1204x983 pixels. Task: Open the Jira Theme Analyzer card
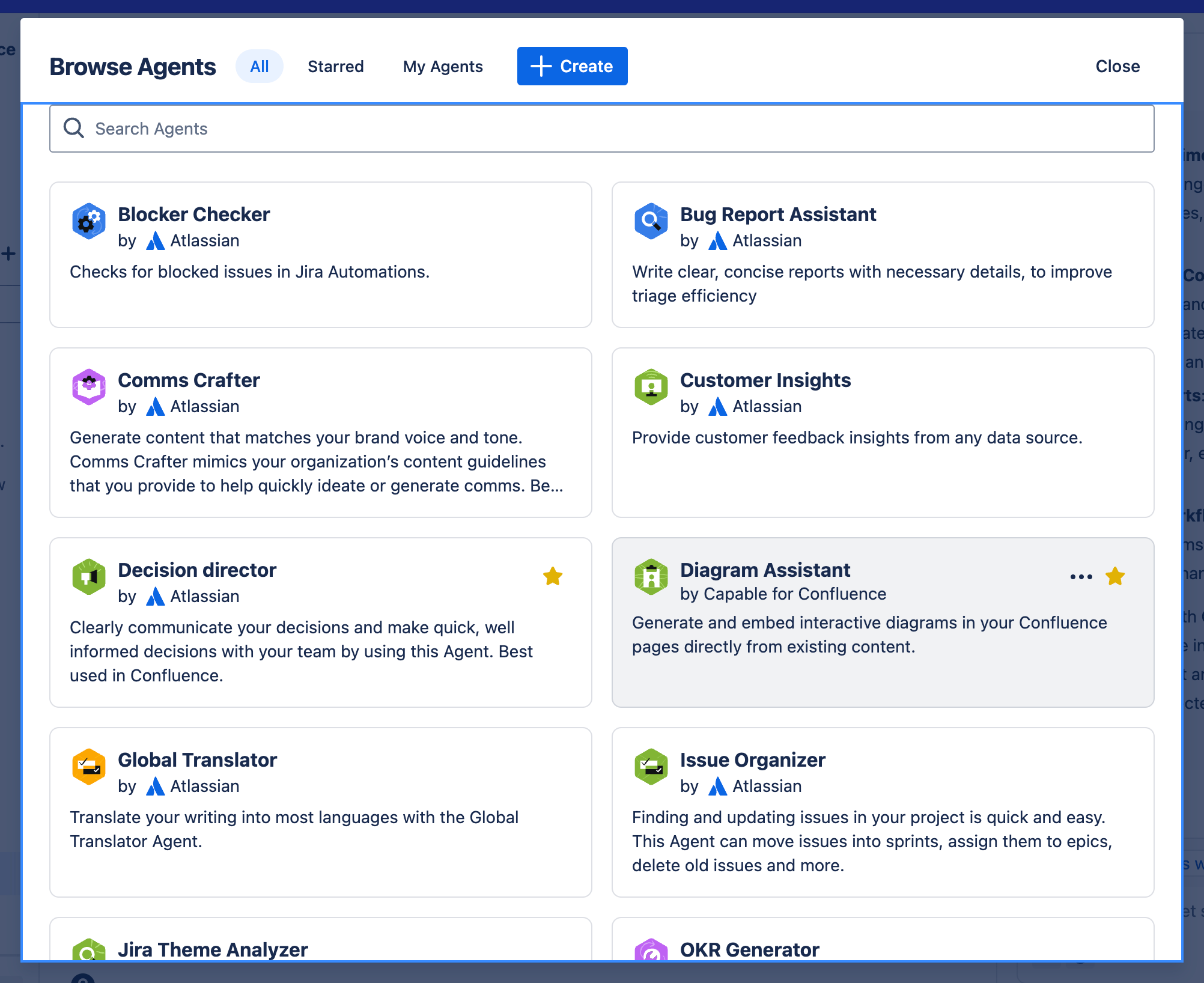coord(213,949)
